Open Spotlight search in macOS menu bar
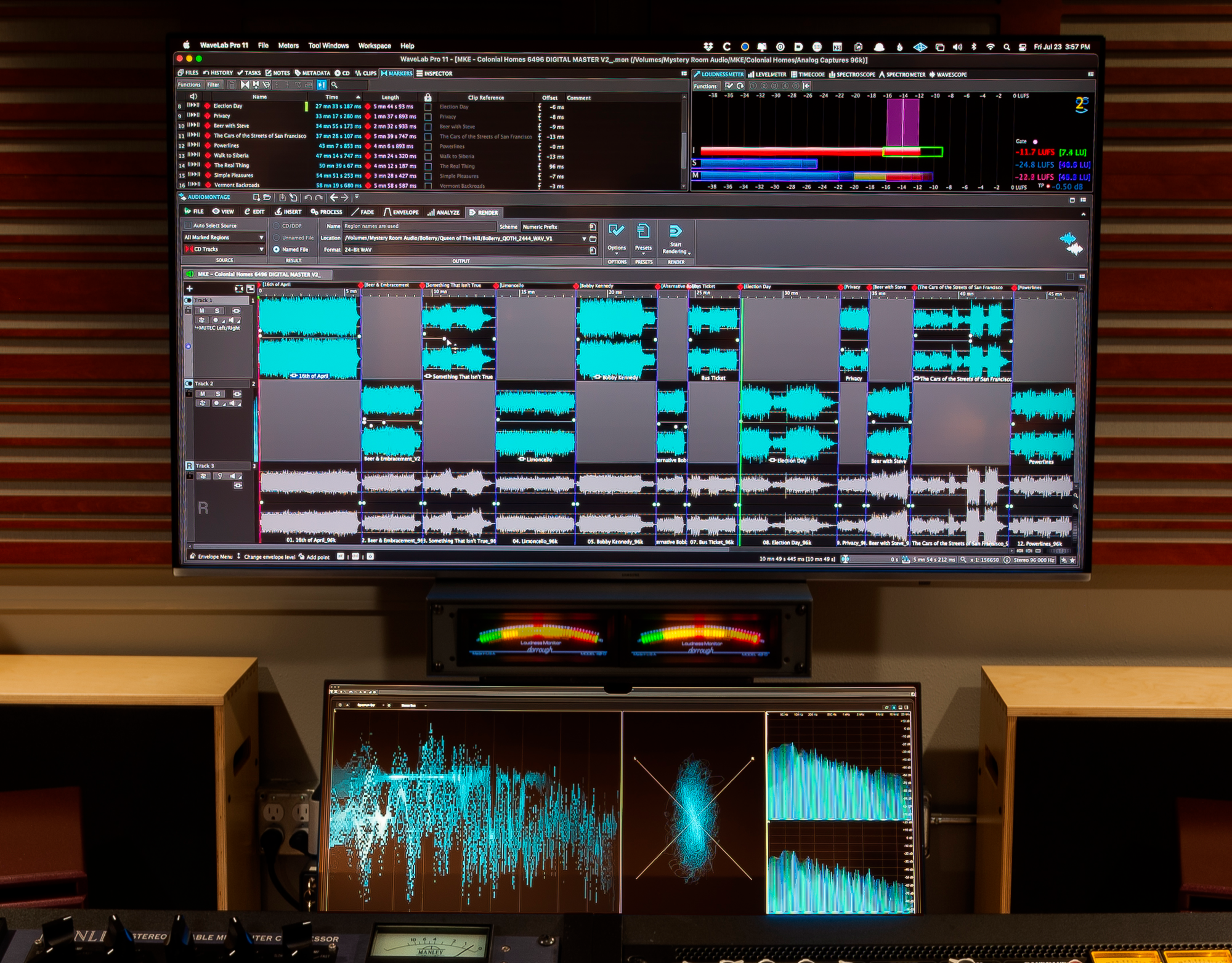The width and height of the screenshot is (1232, 963). pyautogui.click(x=1007, y=47)
